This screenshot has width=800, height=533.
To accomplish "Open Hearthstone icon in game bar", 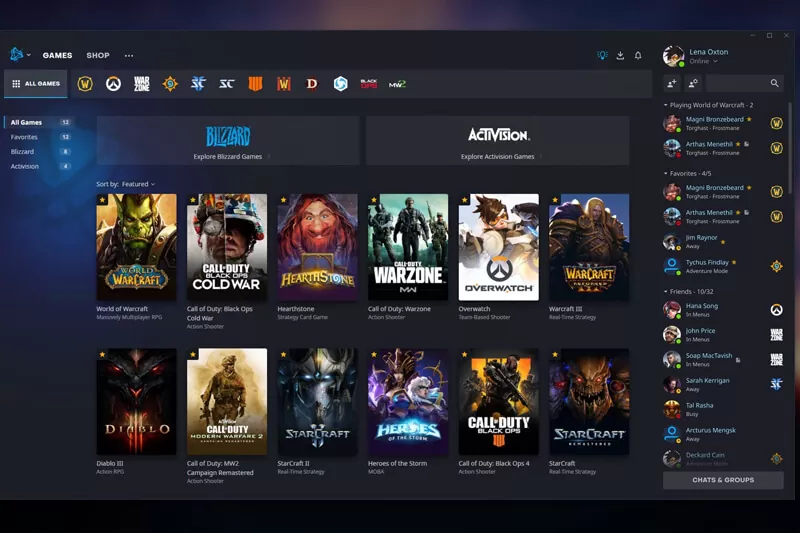I will [x=170, y=84].
